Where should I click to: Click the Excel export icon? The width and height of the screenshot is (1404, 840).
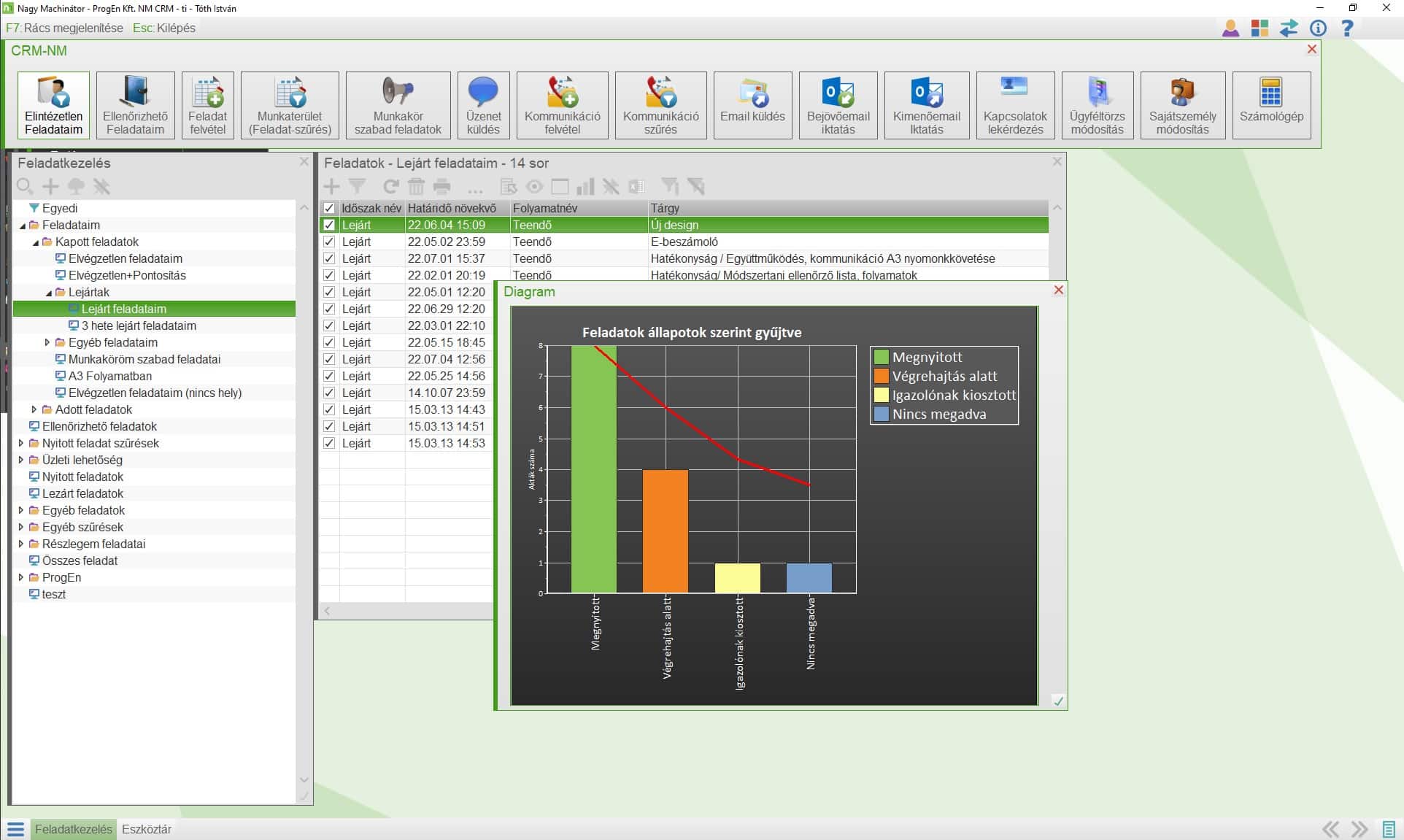point(636,187)
